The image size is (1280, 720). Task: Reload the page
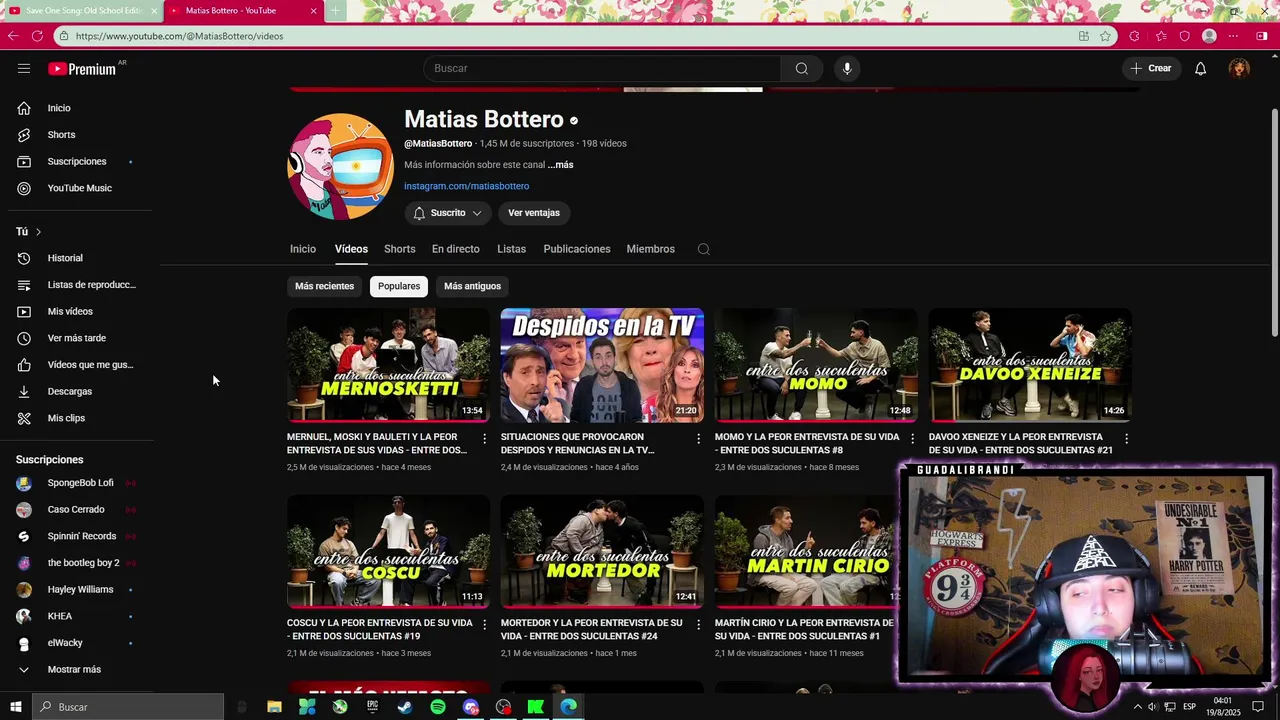coord(37,36)
